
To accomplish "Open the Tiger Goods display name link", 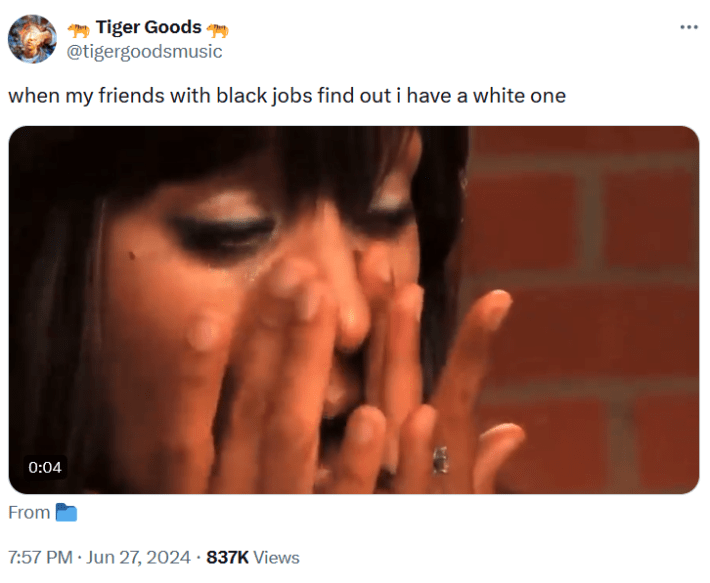I will 149,27.
